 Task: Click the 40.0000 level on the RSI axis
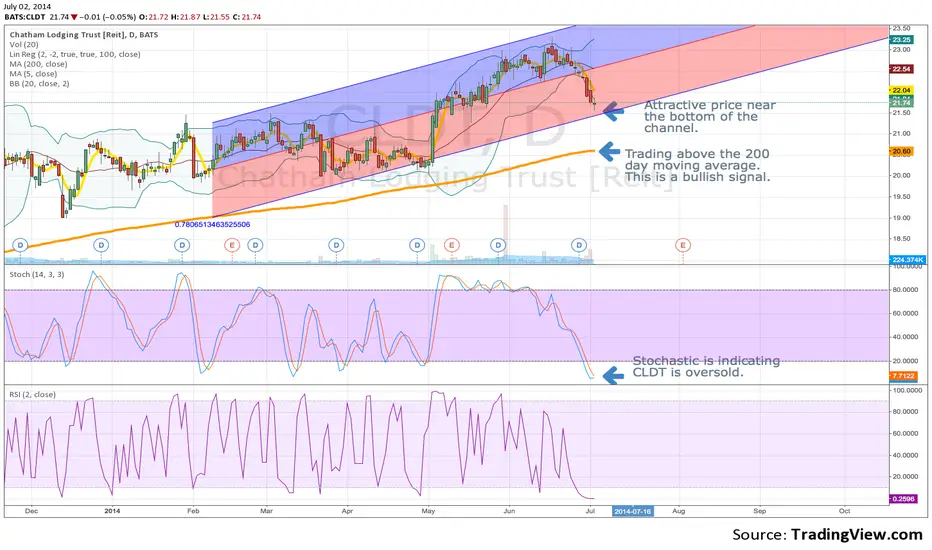click(904, 455)
